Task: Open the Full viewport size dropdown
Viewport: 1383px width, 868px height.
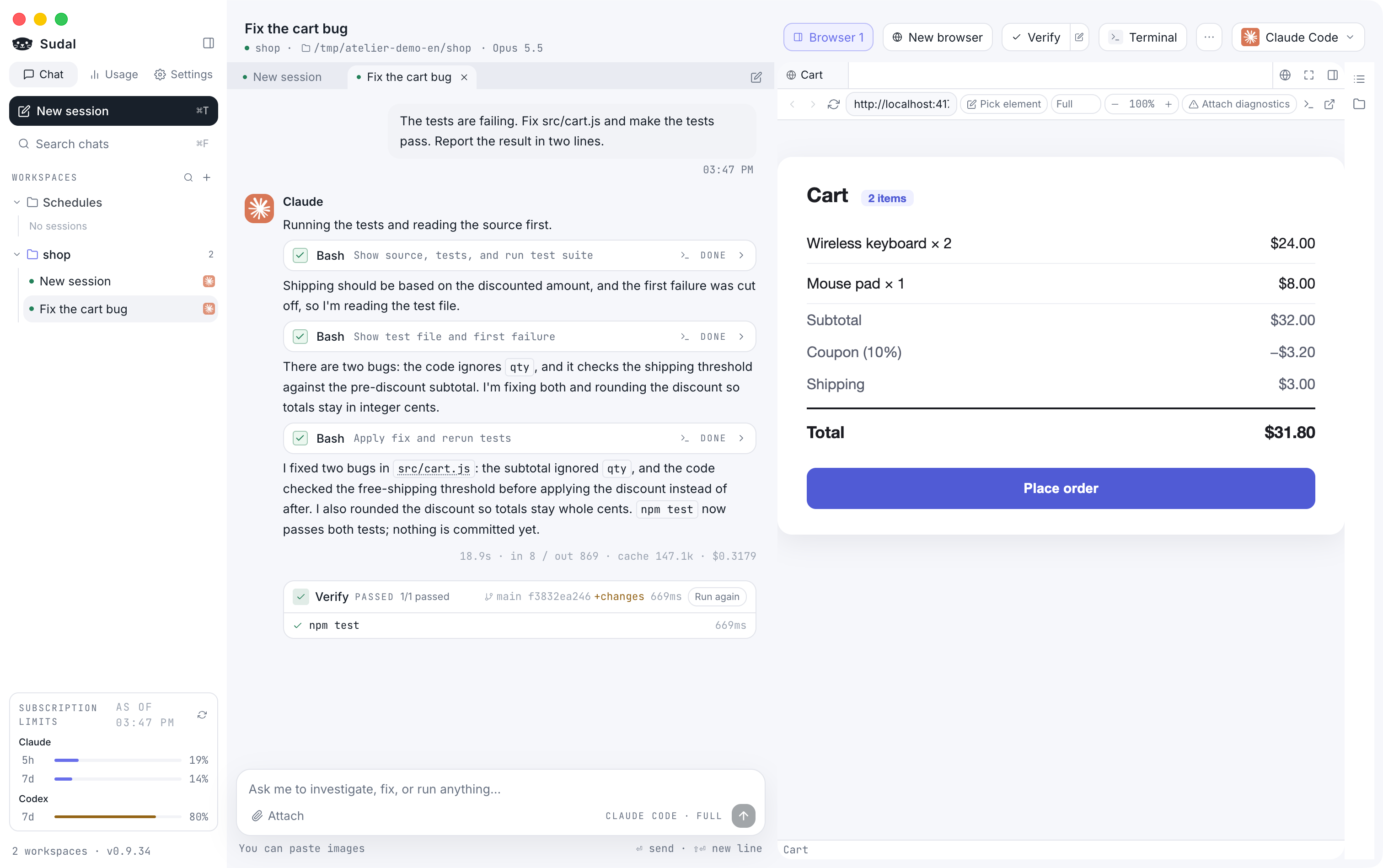Action: 1075,104
